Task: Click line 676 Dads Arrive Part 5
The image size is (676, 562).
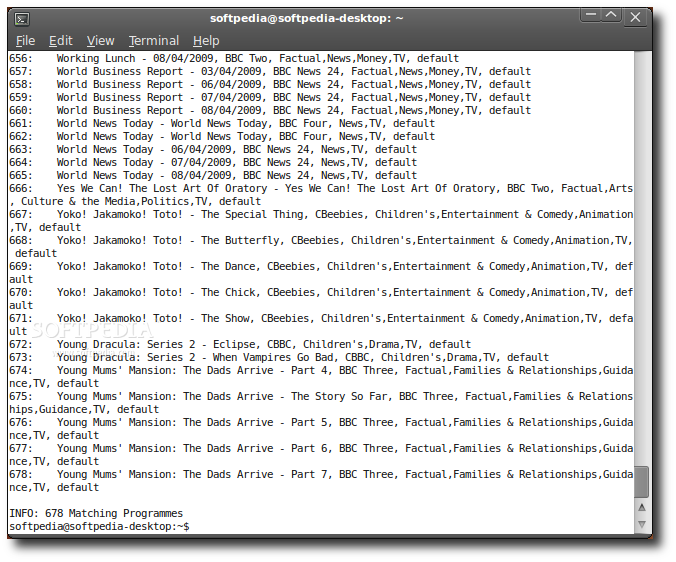Action: click(321, 428)
